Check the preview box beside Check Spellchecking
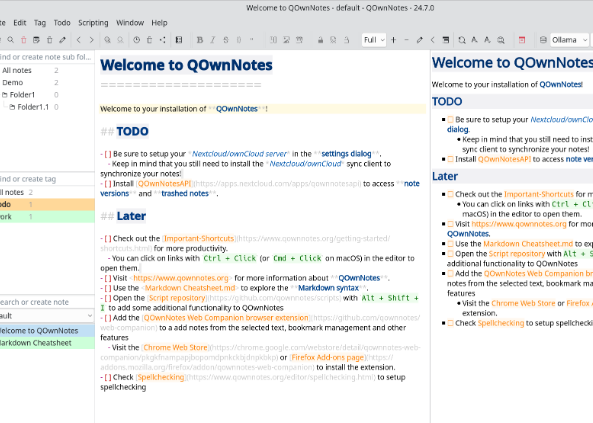The image size is (593, 423). (450, 323)
